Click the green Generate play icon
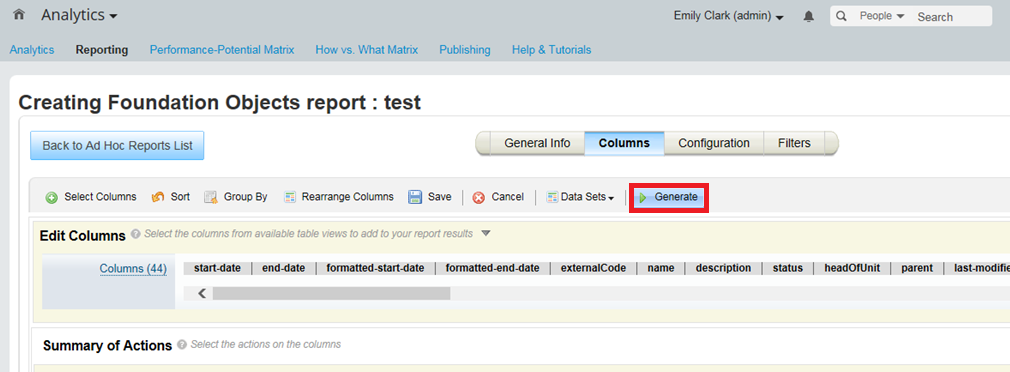This screenshot has height=372, width=1010. 643,198
